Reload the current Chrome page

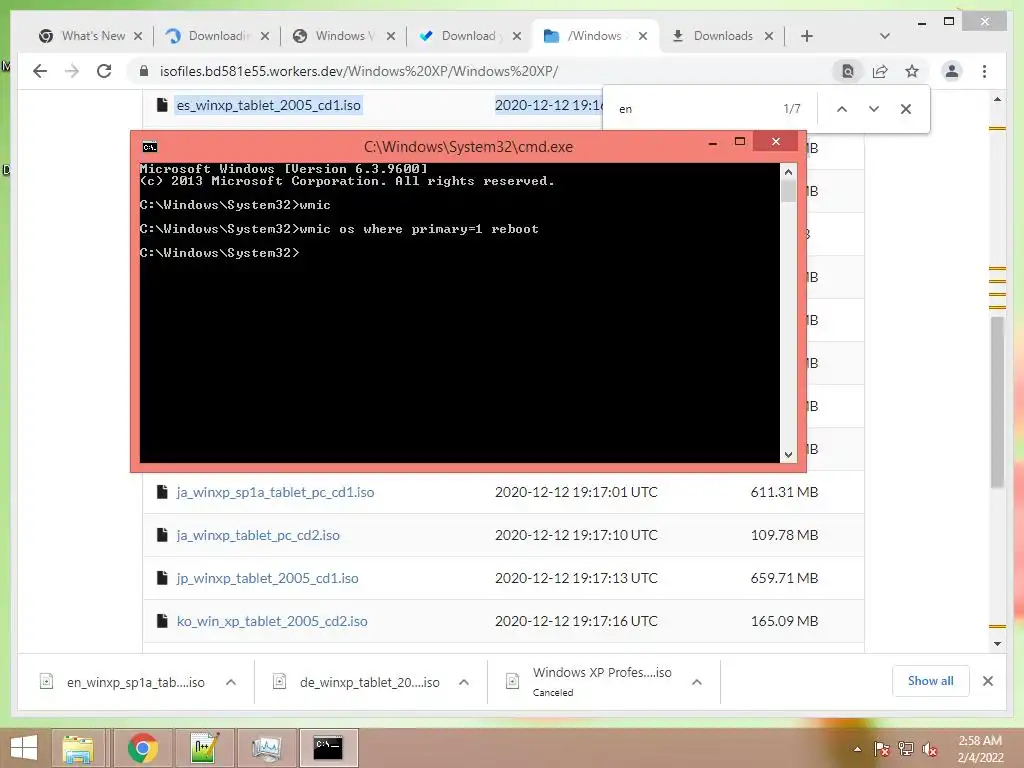tap(104, 71)
